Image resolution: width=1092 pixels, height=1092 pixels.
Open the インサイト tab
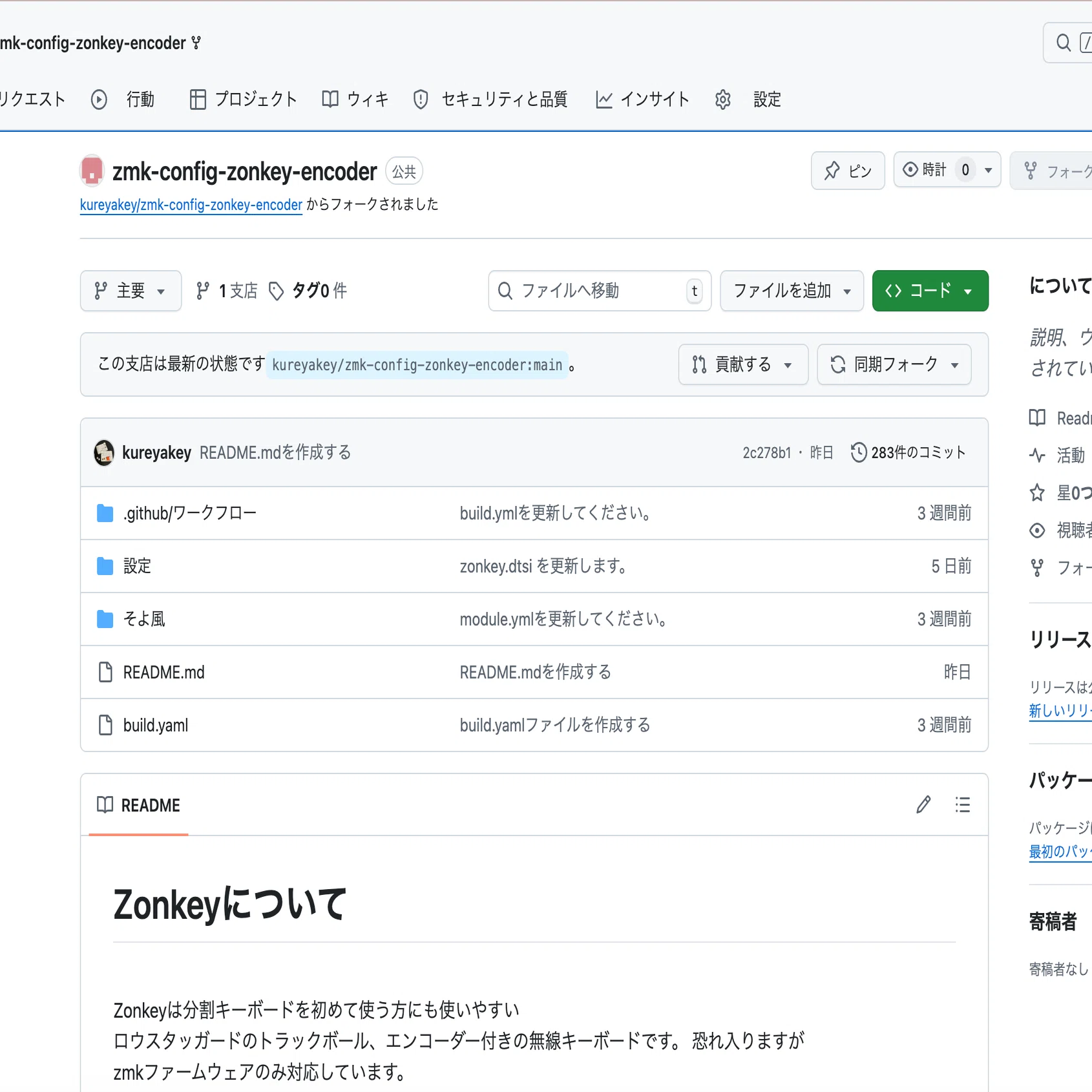[642, 100]
